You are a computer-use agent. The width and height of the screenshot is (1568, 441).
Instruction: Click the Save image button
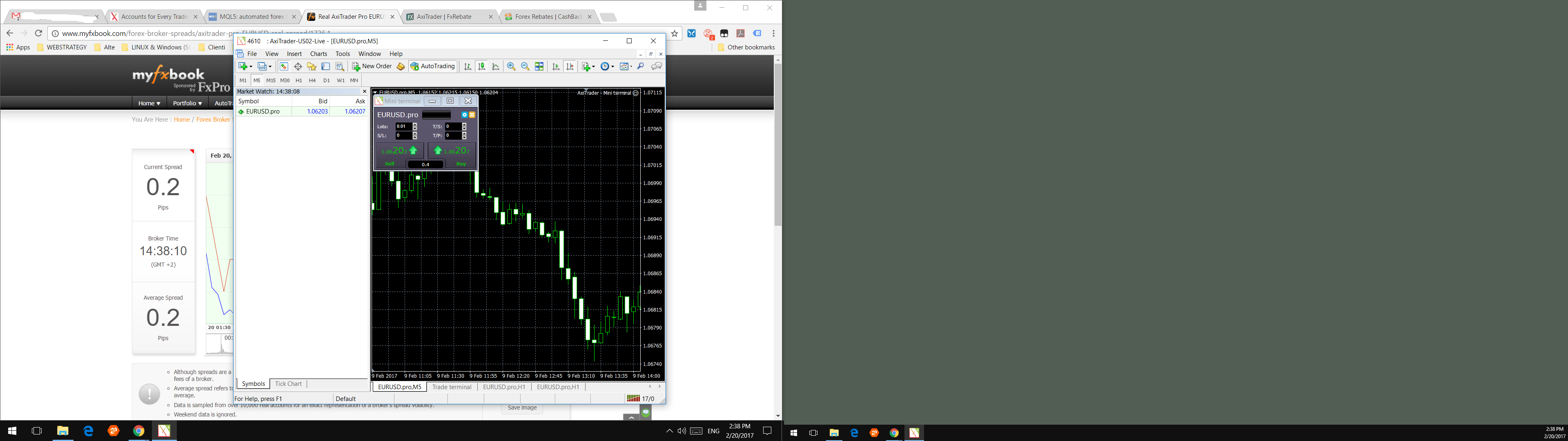tap(522, 408)
